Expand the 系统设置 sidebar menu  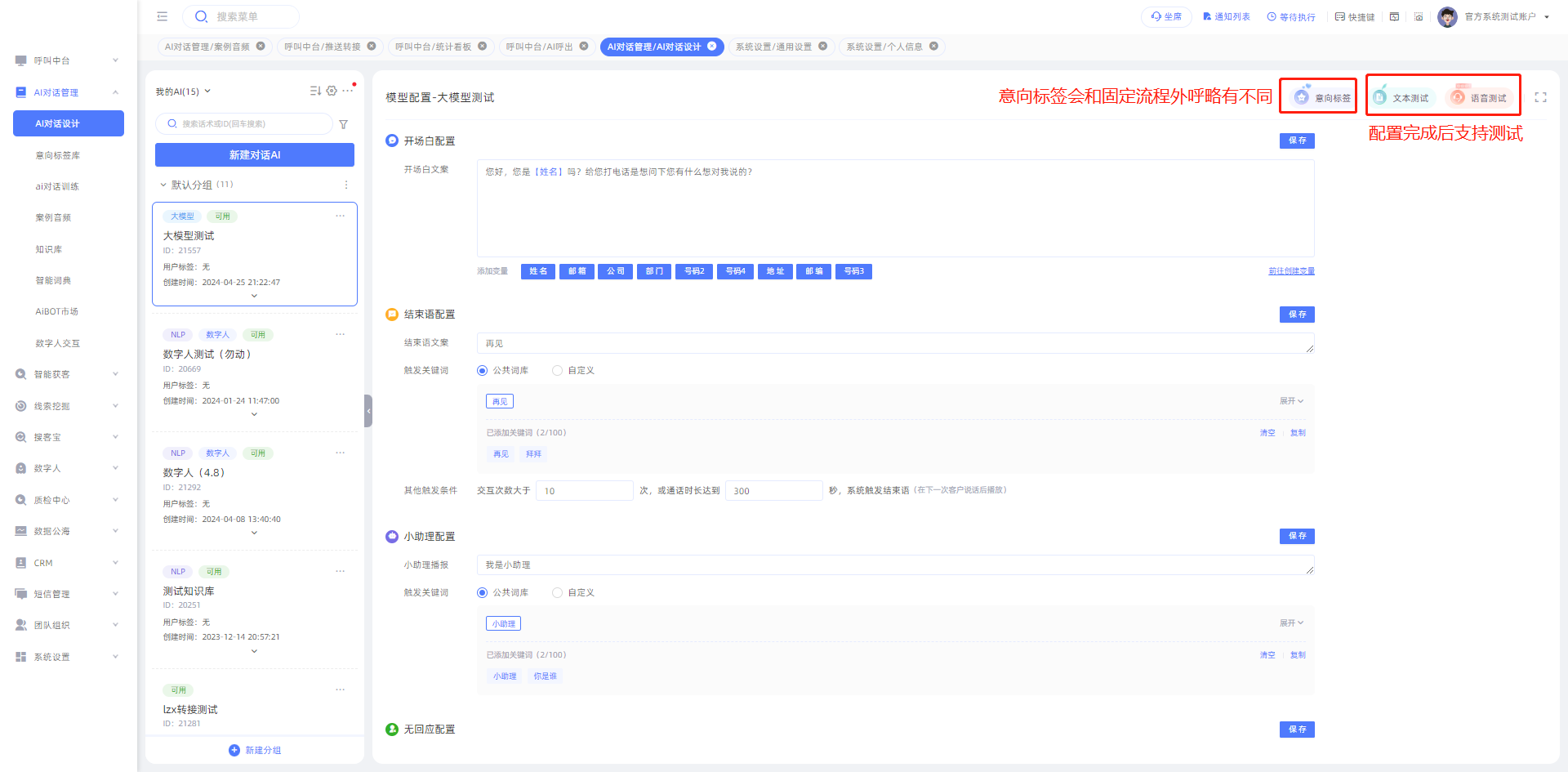pos(69,657)
